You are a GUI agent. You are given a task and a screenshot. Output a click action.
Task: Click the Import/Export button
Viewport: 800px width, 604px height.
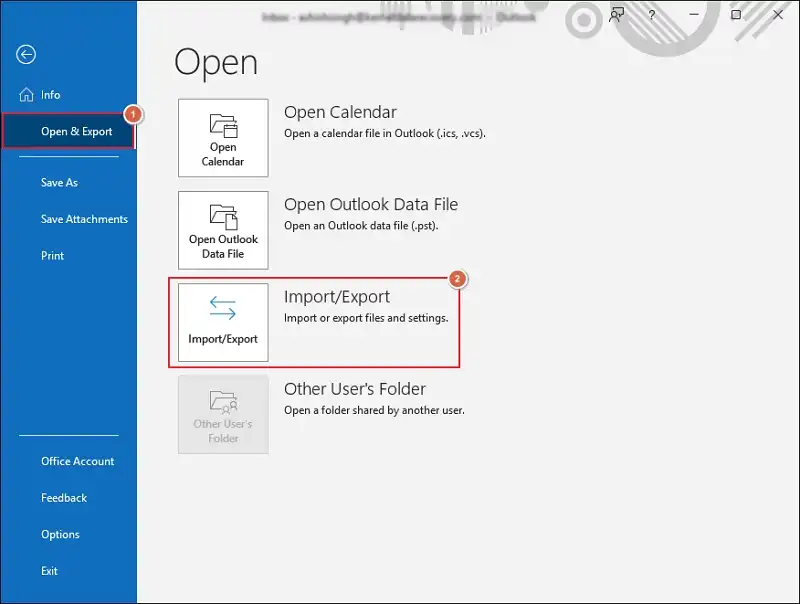(223, 322)
